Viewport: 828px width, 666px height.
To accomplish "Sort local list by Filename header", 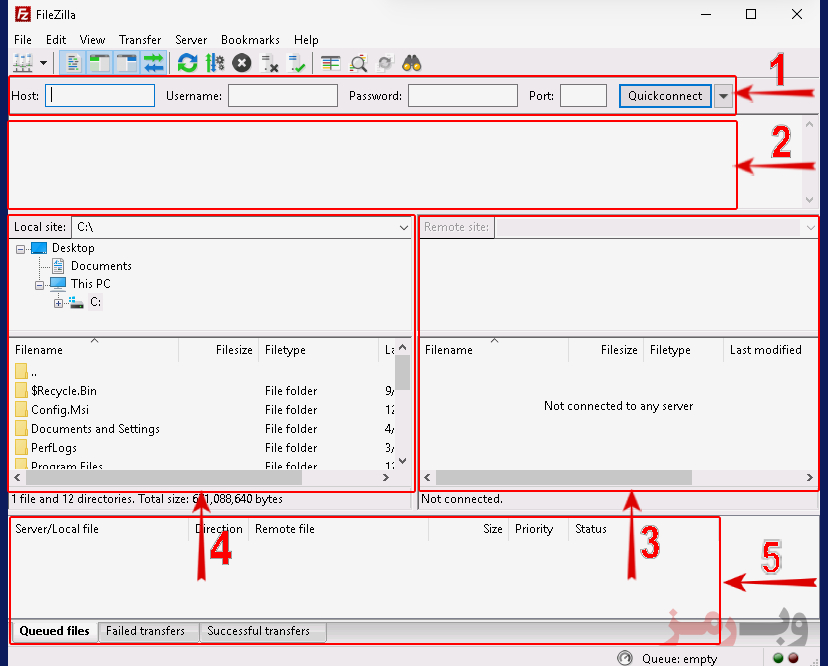I will (x=94, y=350).
